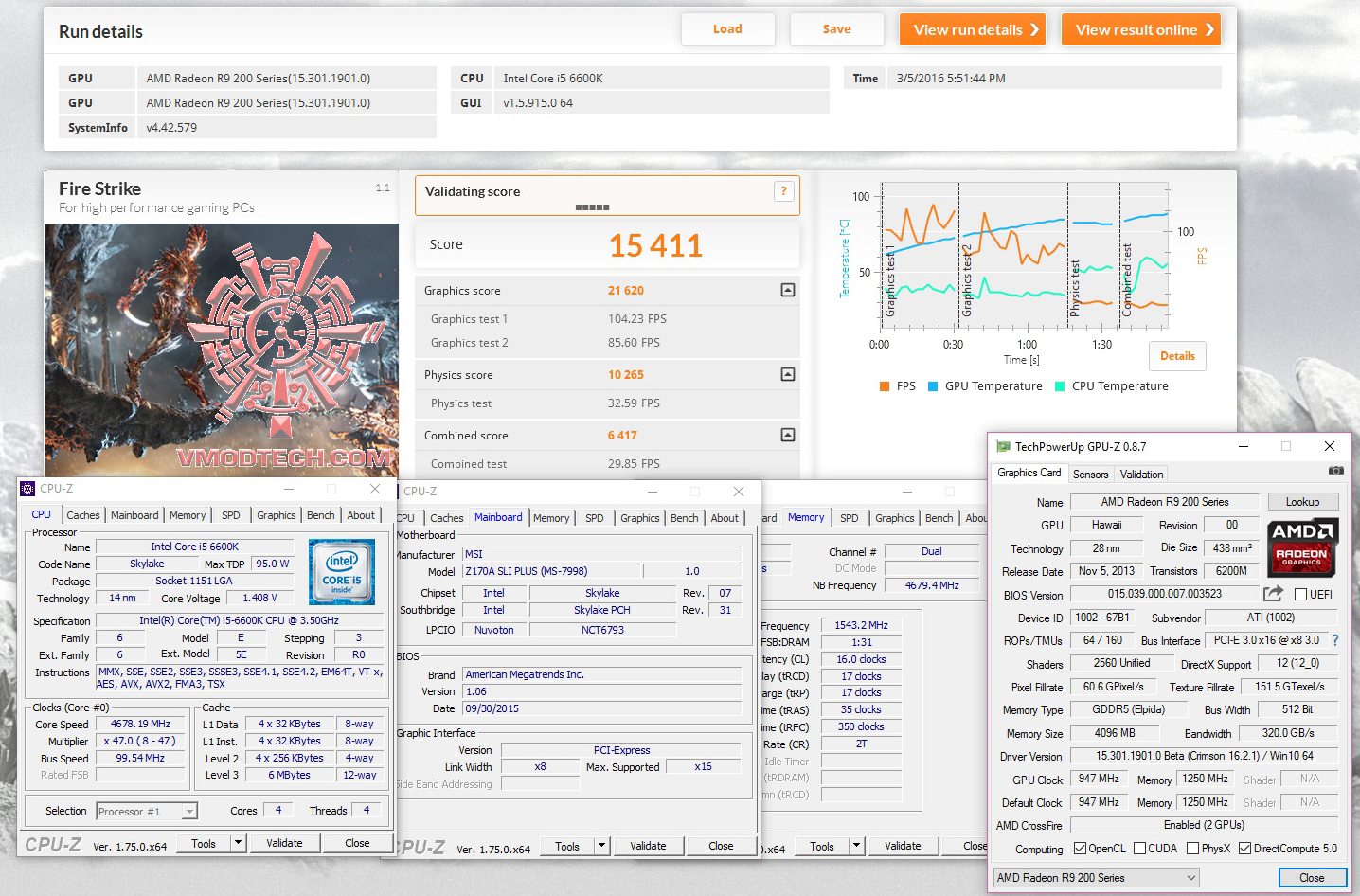Select the Graphics Card tab in GPU-Z

pos(1029,472)
